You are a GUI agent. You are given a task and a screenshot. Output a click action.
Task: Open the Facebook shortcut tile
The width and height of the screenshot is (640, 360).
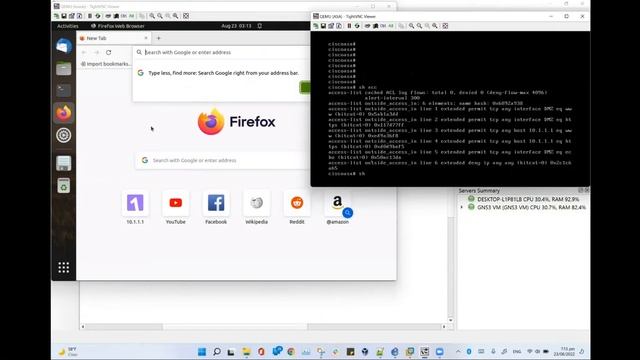[216, 207]
